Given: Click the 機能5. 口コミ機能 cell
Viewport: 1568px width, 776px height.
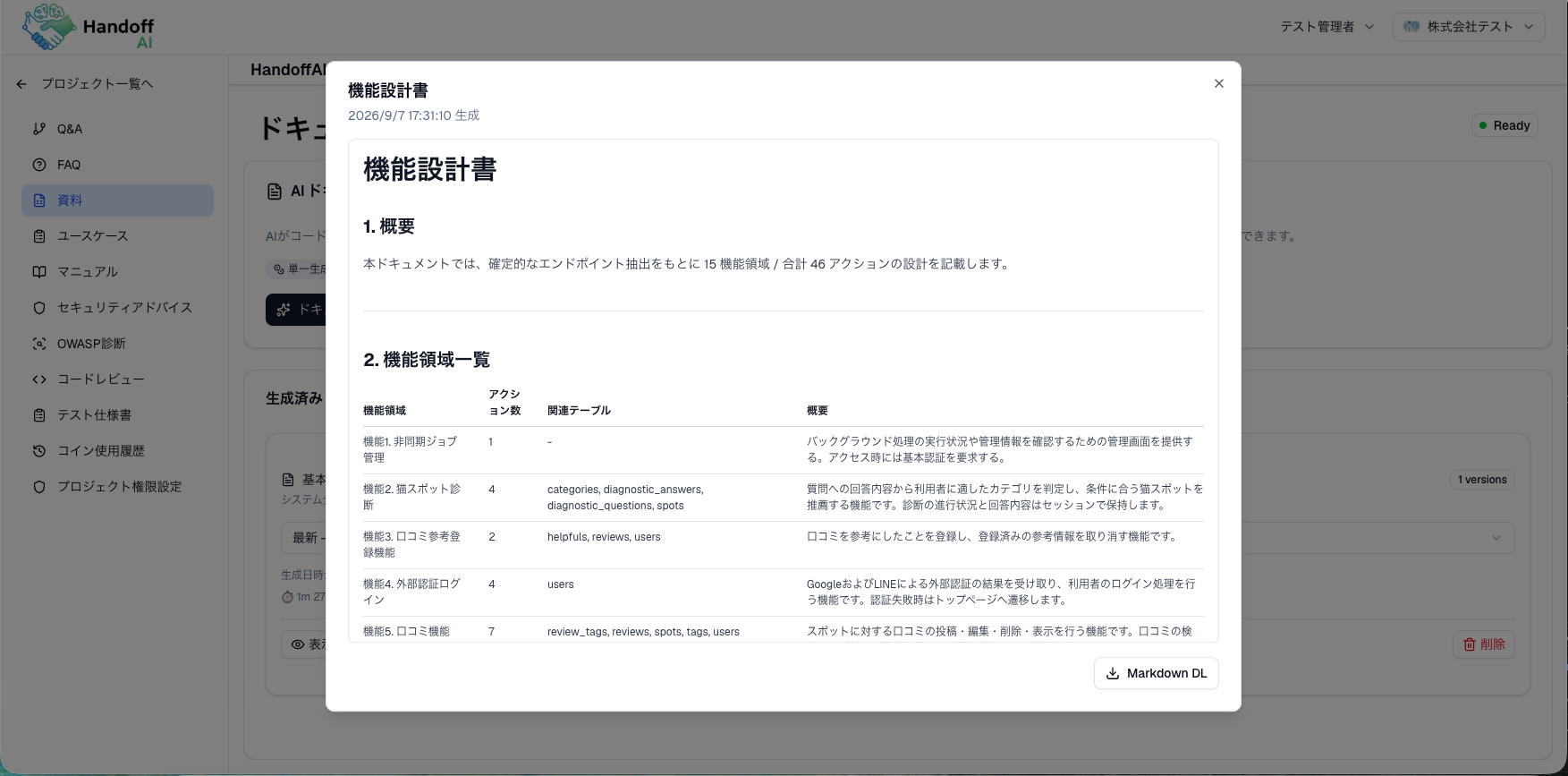Looking at the screenshot, I should tap(406, 632).
